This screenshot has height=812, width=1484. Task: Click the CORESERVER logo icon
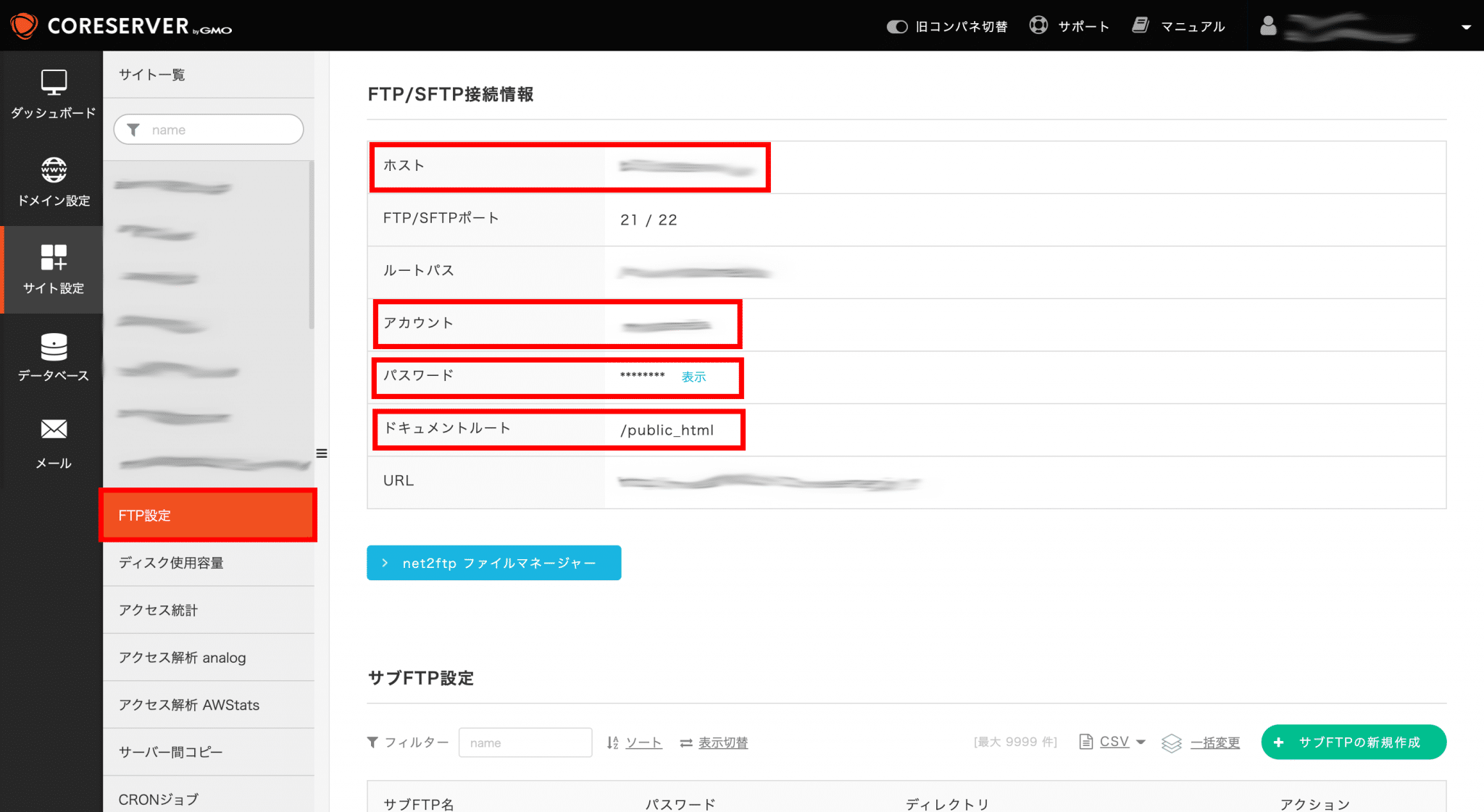tap(22, 25)
